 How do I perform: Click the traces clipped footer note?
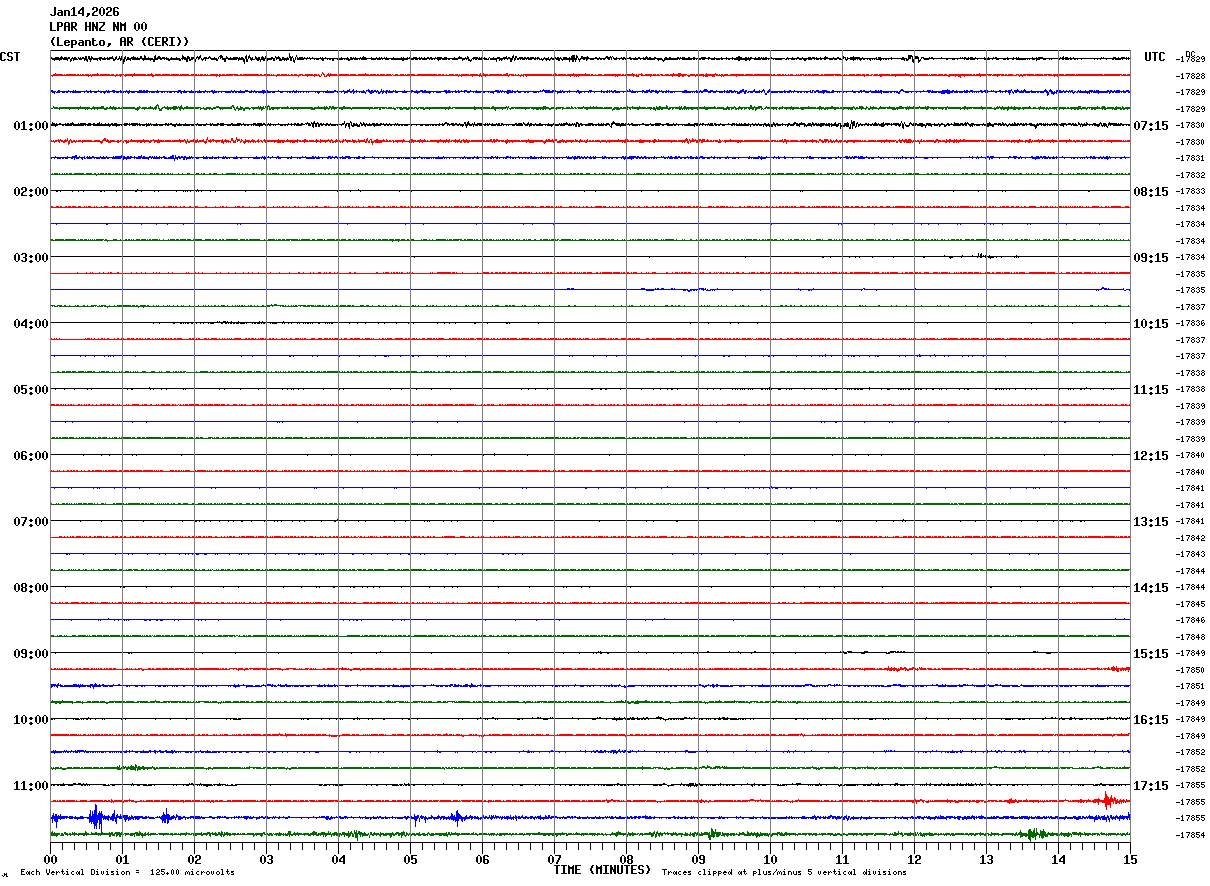tap(784, 873)
